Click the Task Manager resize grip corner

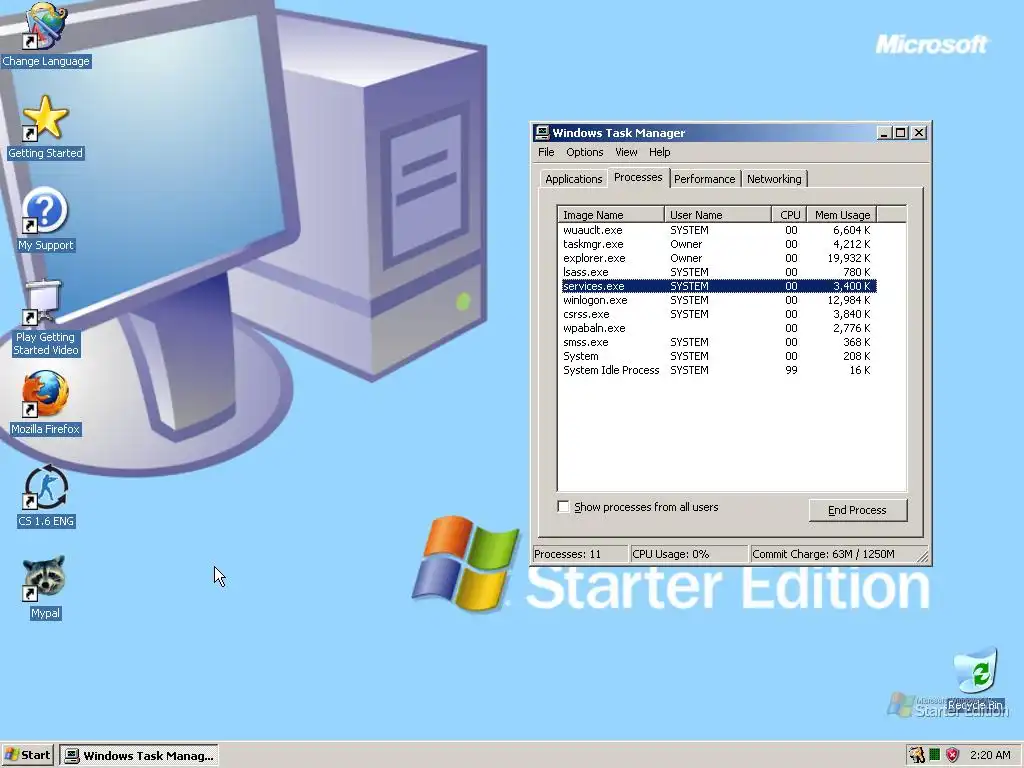923,556
